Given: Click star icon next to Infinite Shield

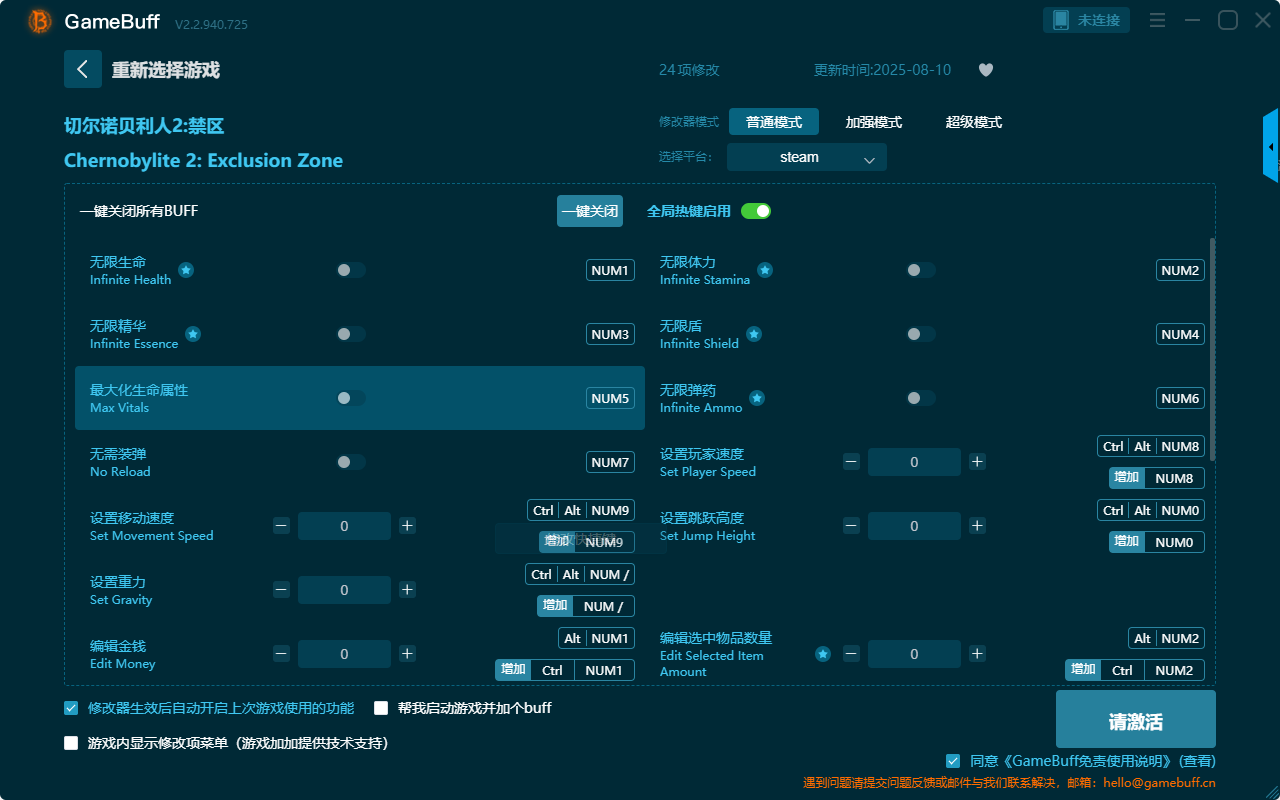Looking at the screenshot, I should 754,334.
